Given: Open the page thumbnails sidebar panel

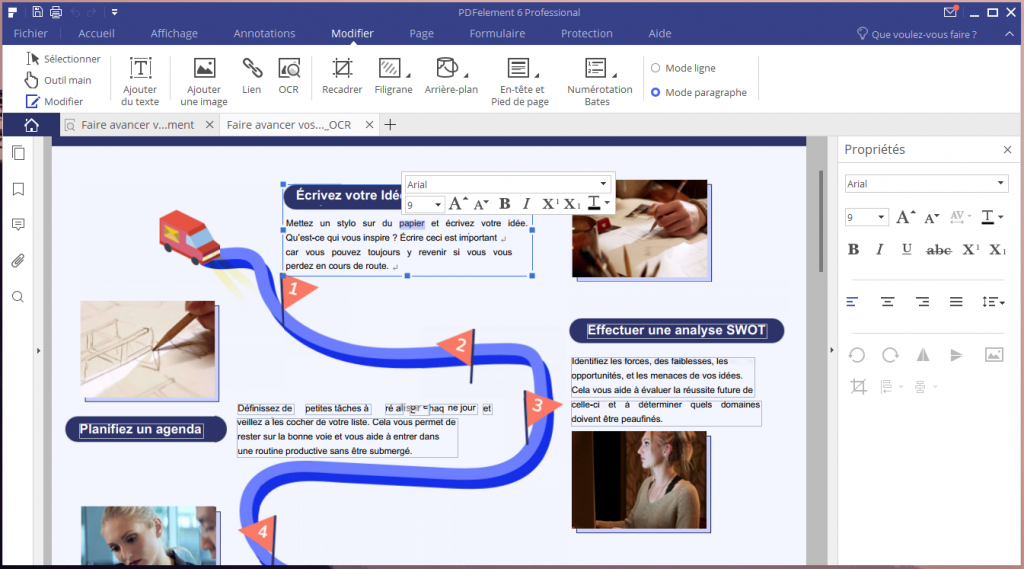Looking at the screenshot, I should coord(18,153).
